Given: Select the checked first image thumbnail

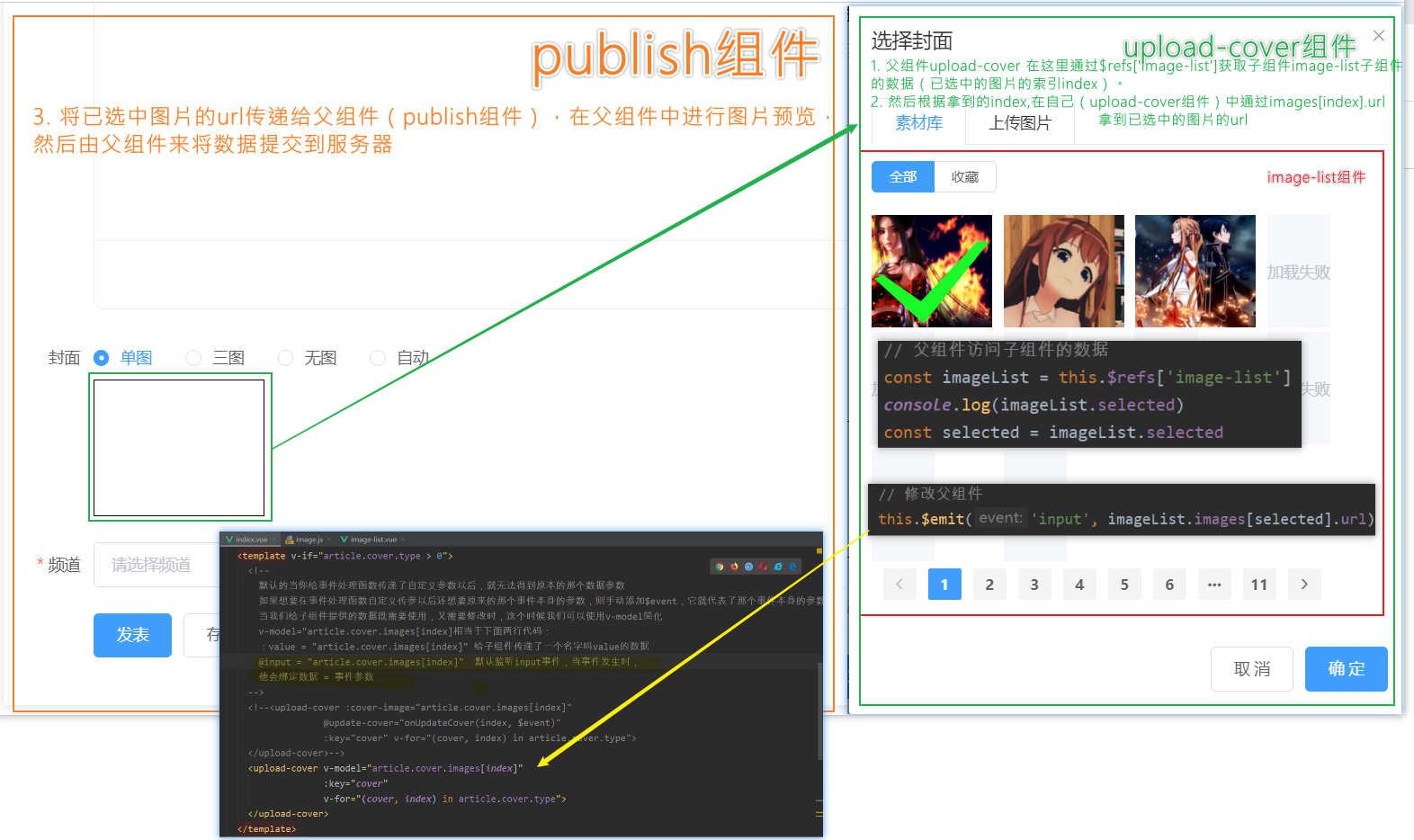Looking at the screenshot, I should [932, 271].
